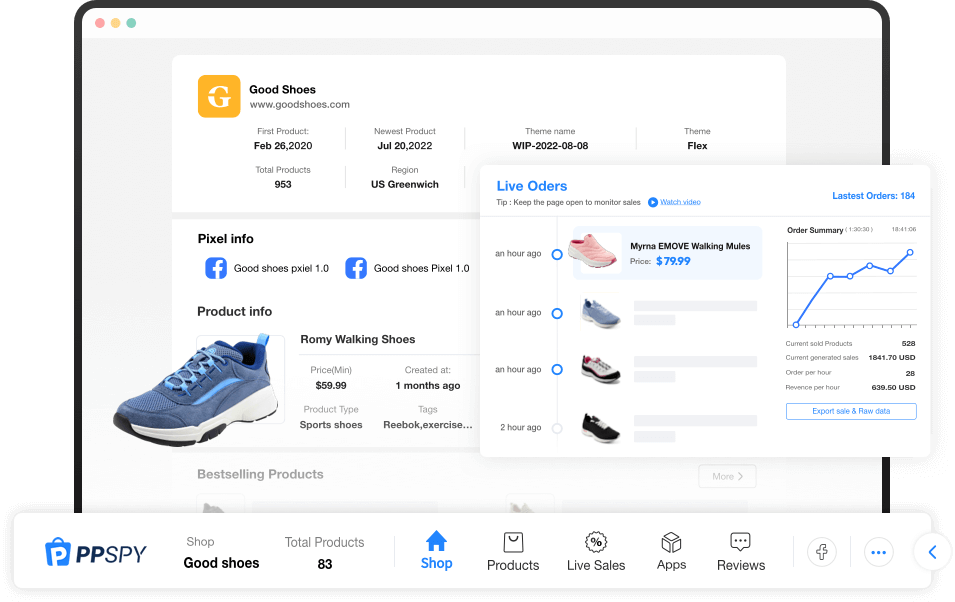
Task: Select the pink Myrna EMOVE shoe thumbnail
Action: pos(595,253)
